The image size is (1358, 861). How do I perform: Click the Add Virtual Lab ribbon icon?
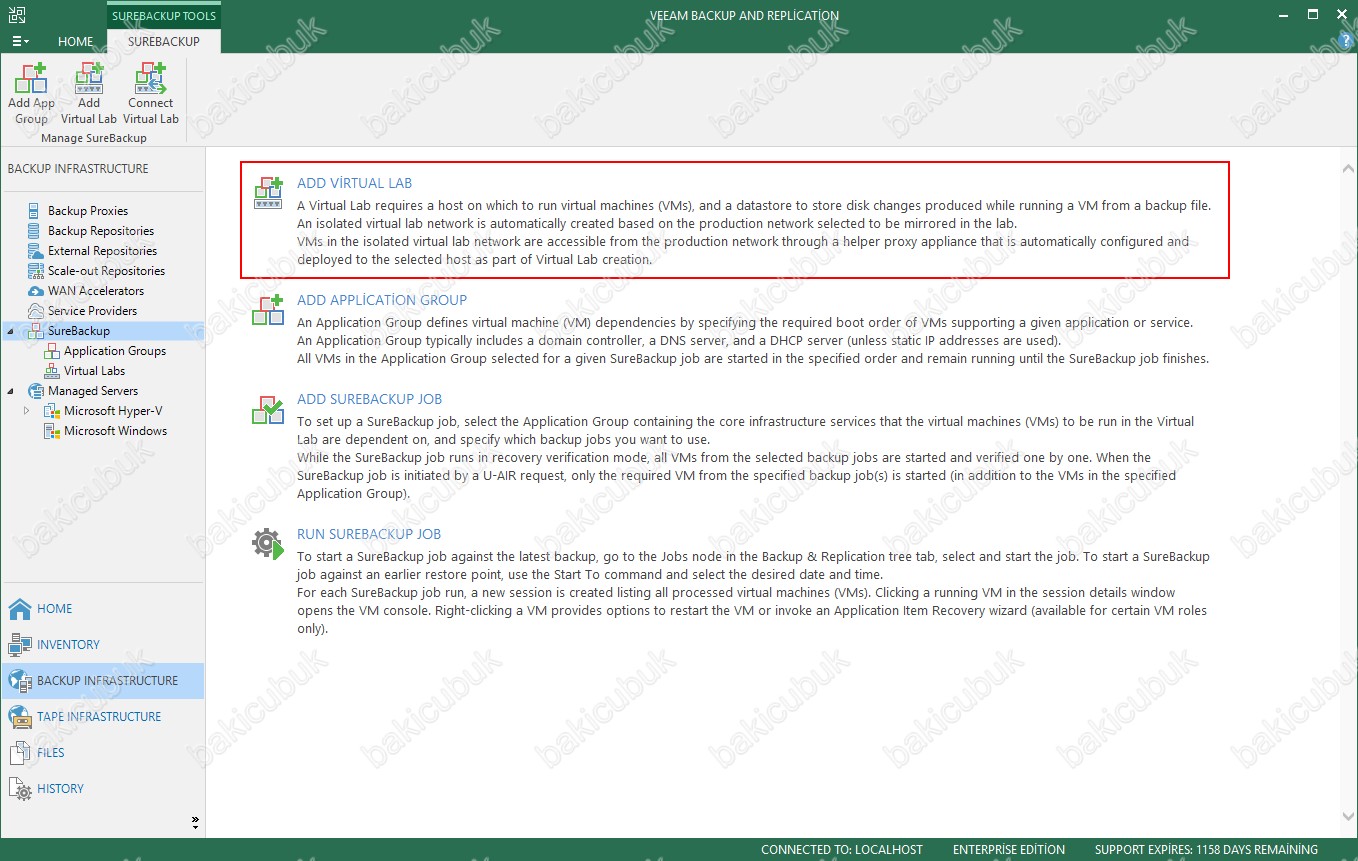coord(89,94)
